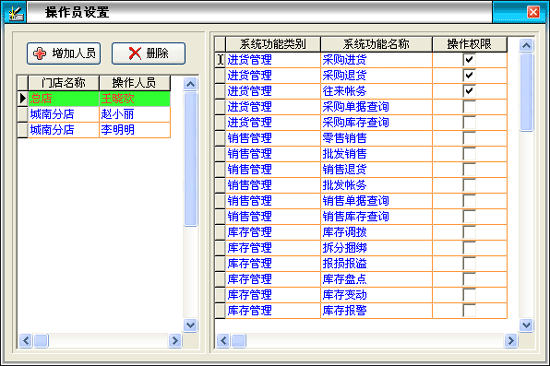Viewport: 550px width, 366px height.
Task: Click the red X 删除 icon
Action: 135,53
